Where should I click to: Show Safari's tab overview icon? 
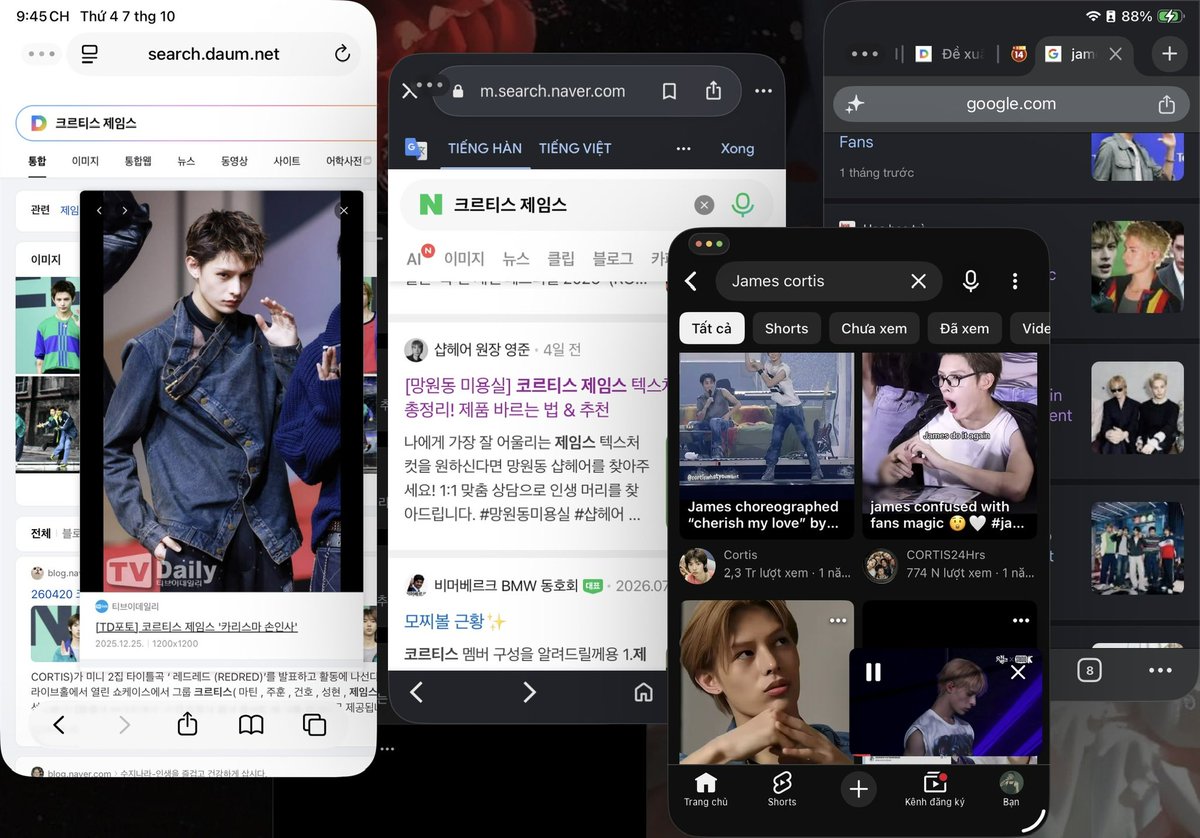tap(314, 725)
